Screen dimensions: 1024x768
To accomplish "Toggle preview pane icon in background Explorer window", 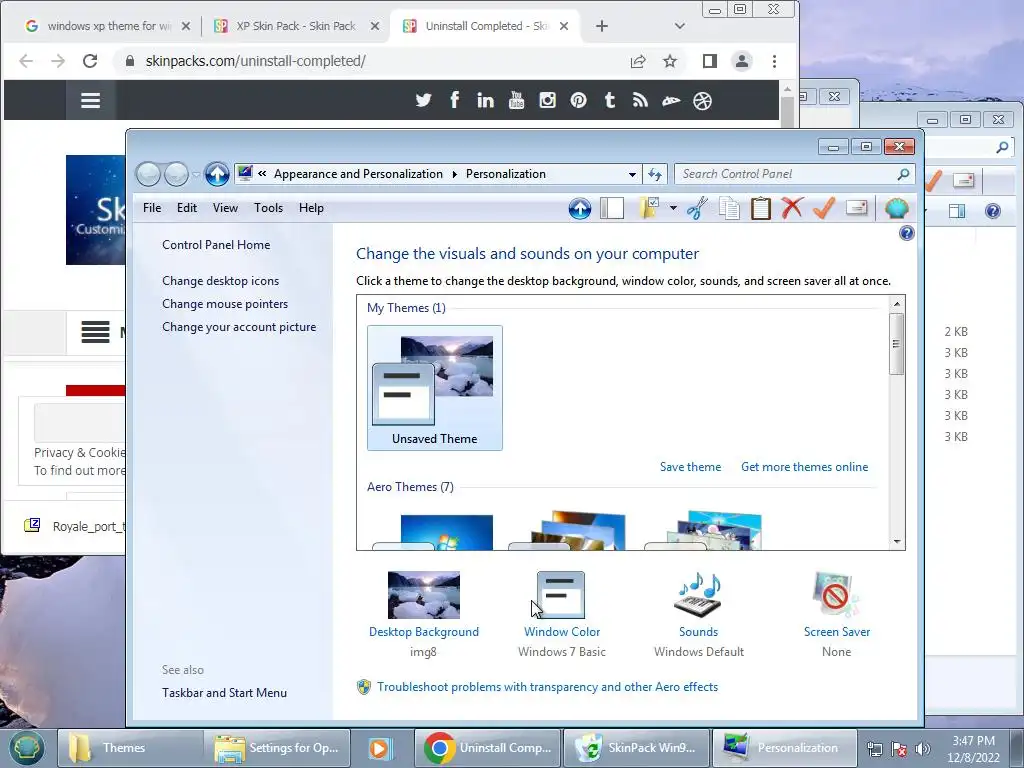I will click(957, 211).
